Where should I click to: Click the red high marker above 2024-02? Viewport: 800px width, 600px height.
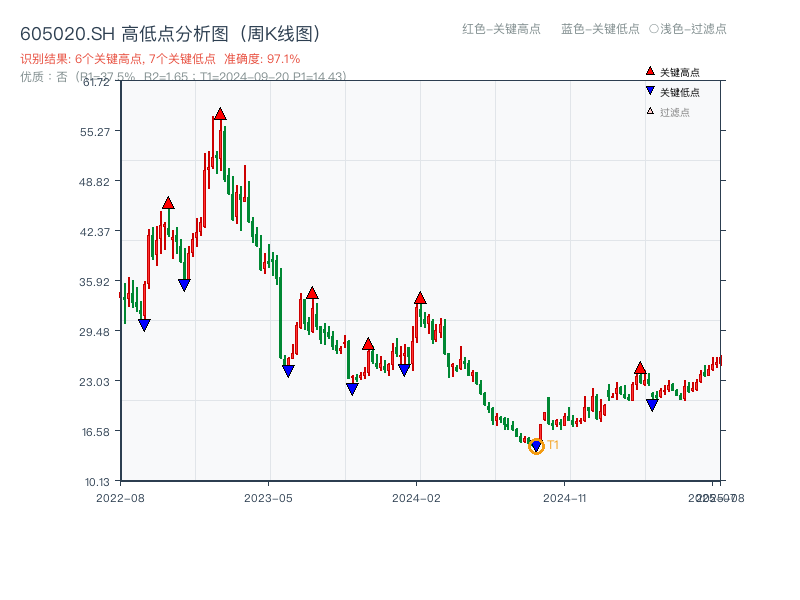click(x=420, y=296)
